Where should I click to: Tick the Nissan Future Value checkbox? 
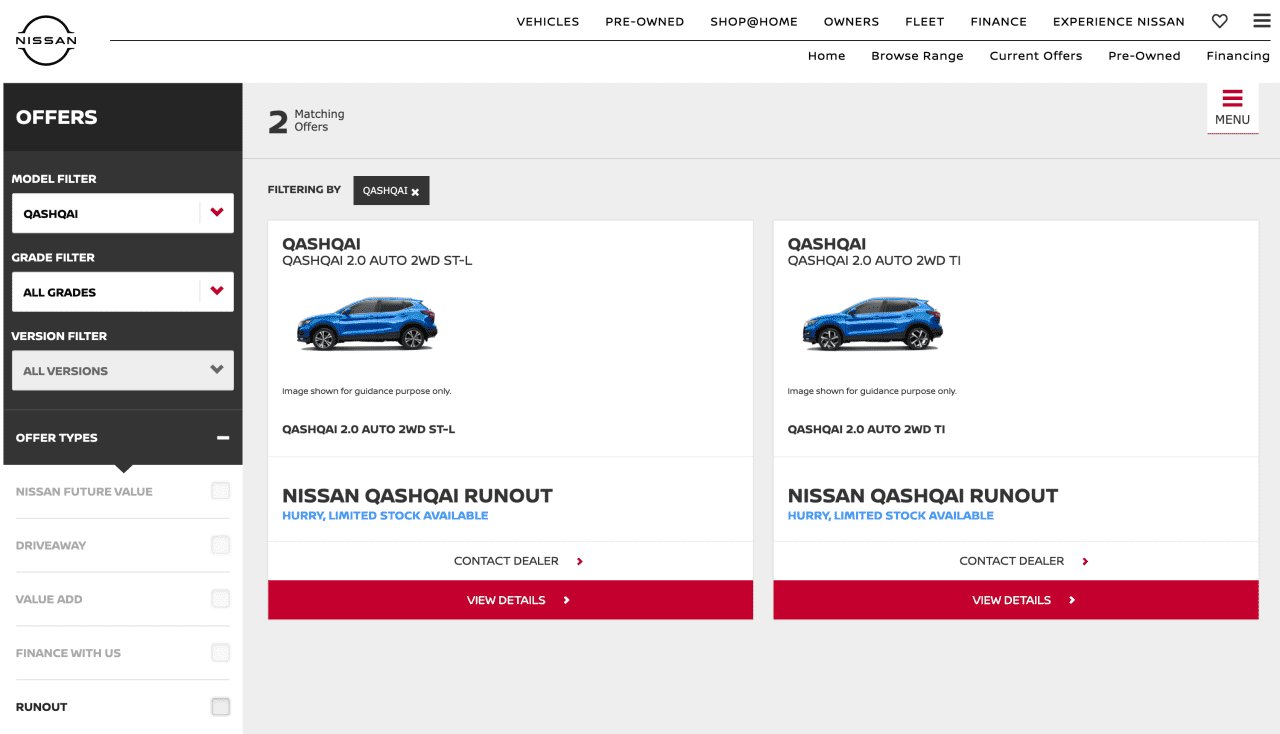coord(221,491)
